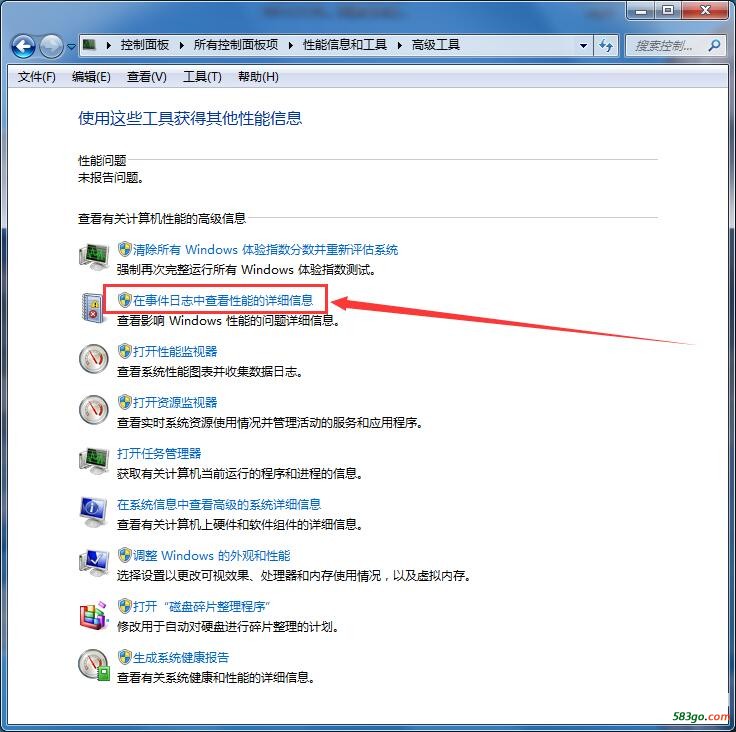Screen dimensions: 736x732
Task: Open 打开性能监视器 link
Action: [x=175, y=352]
